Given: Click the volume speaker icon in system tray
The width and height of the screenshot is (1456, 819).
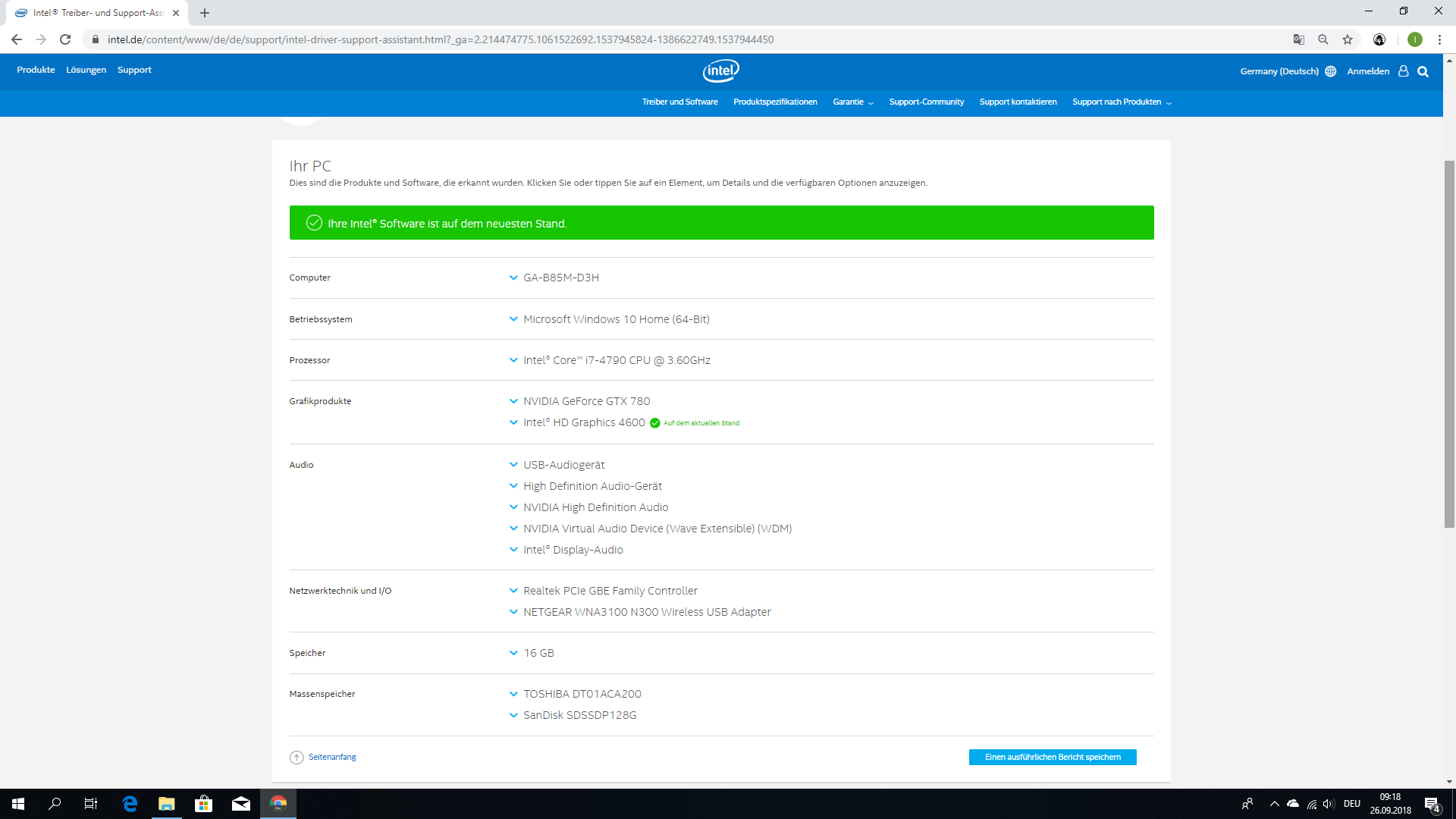Looking at the screenshot, I should (1329, 804).
